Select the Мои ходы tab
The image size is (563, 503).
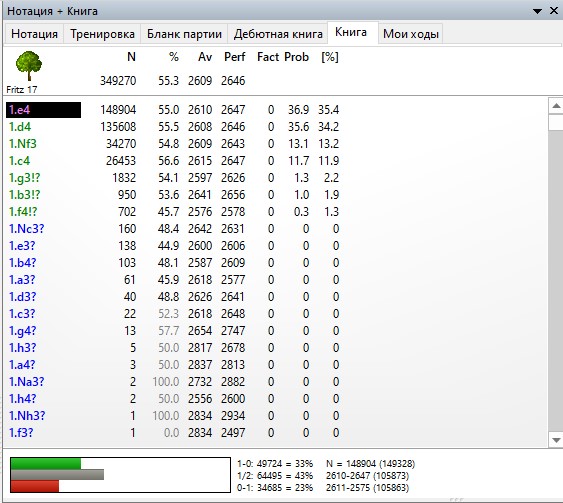(410, 34)
